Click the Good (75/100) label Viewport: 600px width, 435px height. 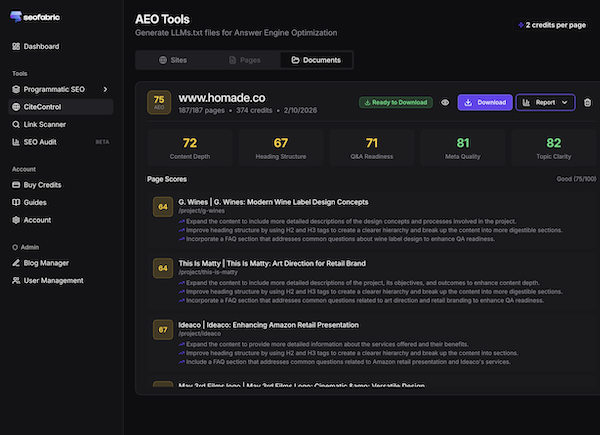coord(576,179)
